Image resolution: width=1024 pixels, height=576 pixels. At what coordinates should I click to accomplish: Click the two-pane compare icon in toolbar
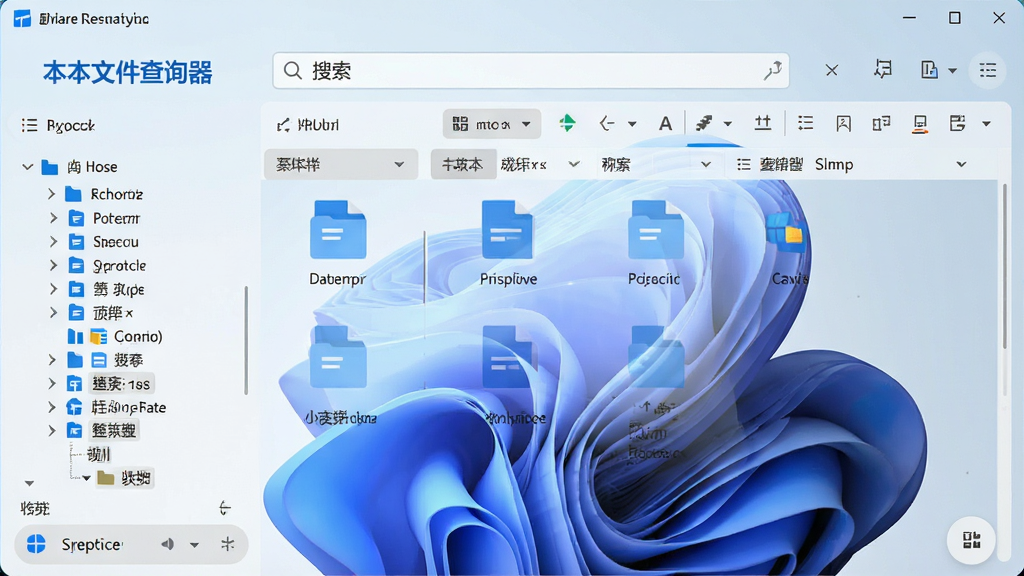point(881,123)
